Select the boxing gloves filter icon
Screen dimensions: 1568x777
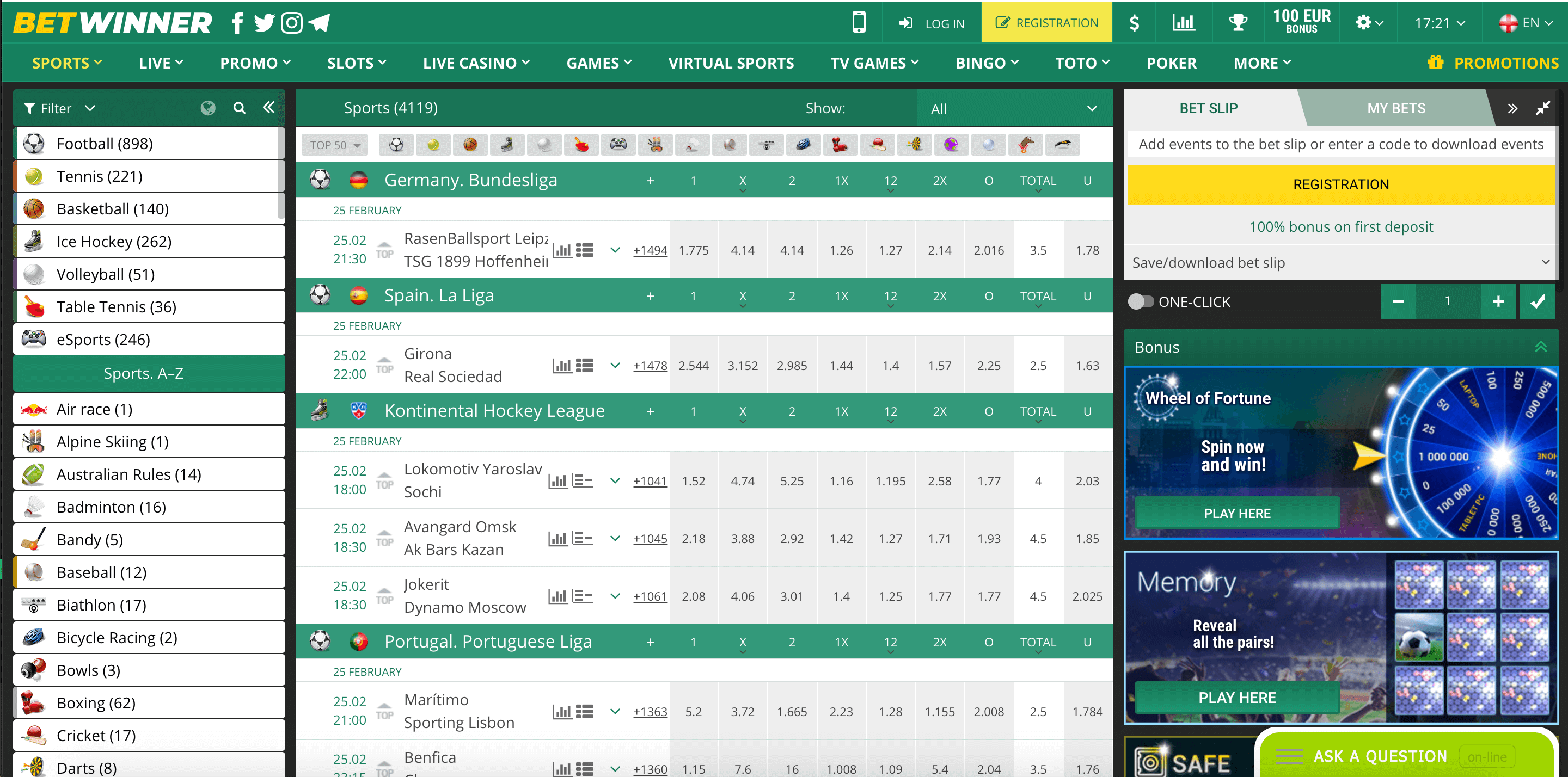[840, 145]
